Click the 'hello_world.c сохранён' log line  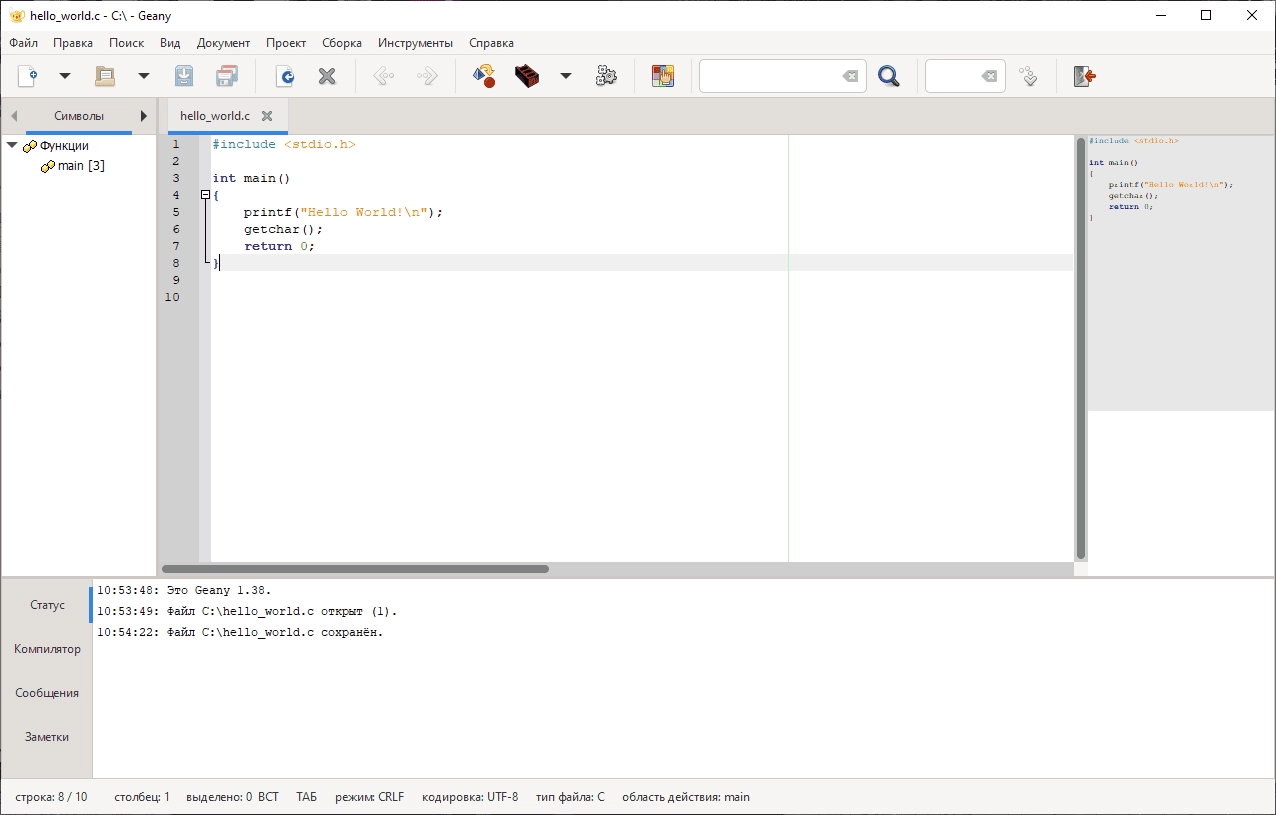(240, 632)
